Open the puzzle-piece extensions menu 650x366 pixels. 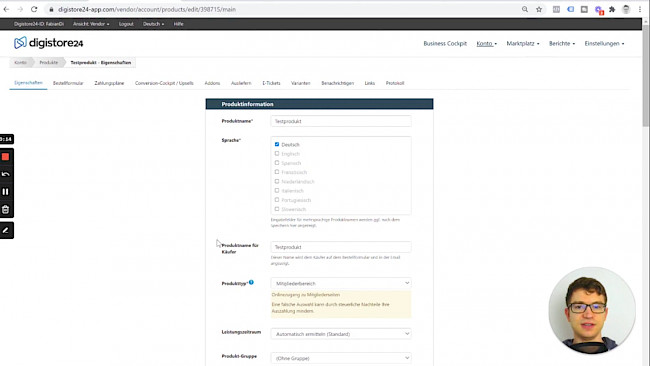612,9
